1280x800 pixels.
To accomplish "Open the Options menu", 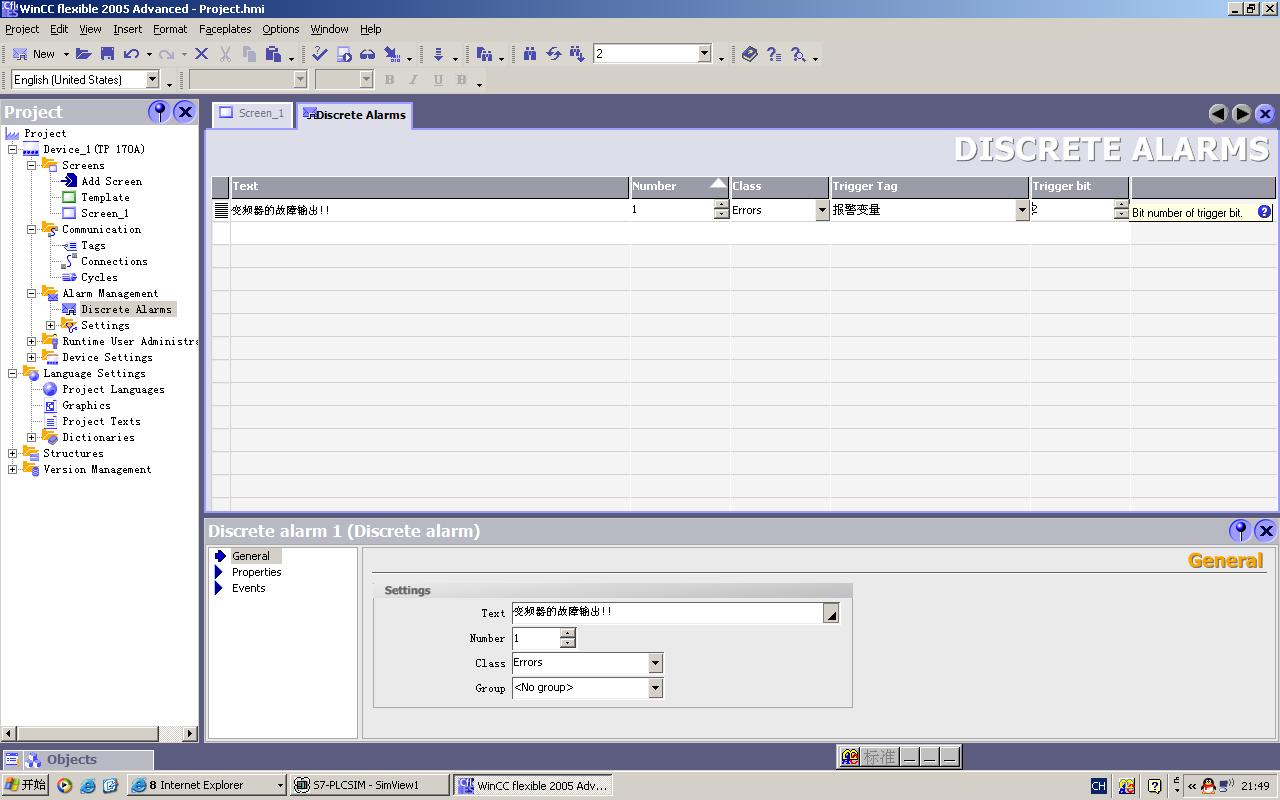I will [x=281, y=29].
